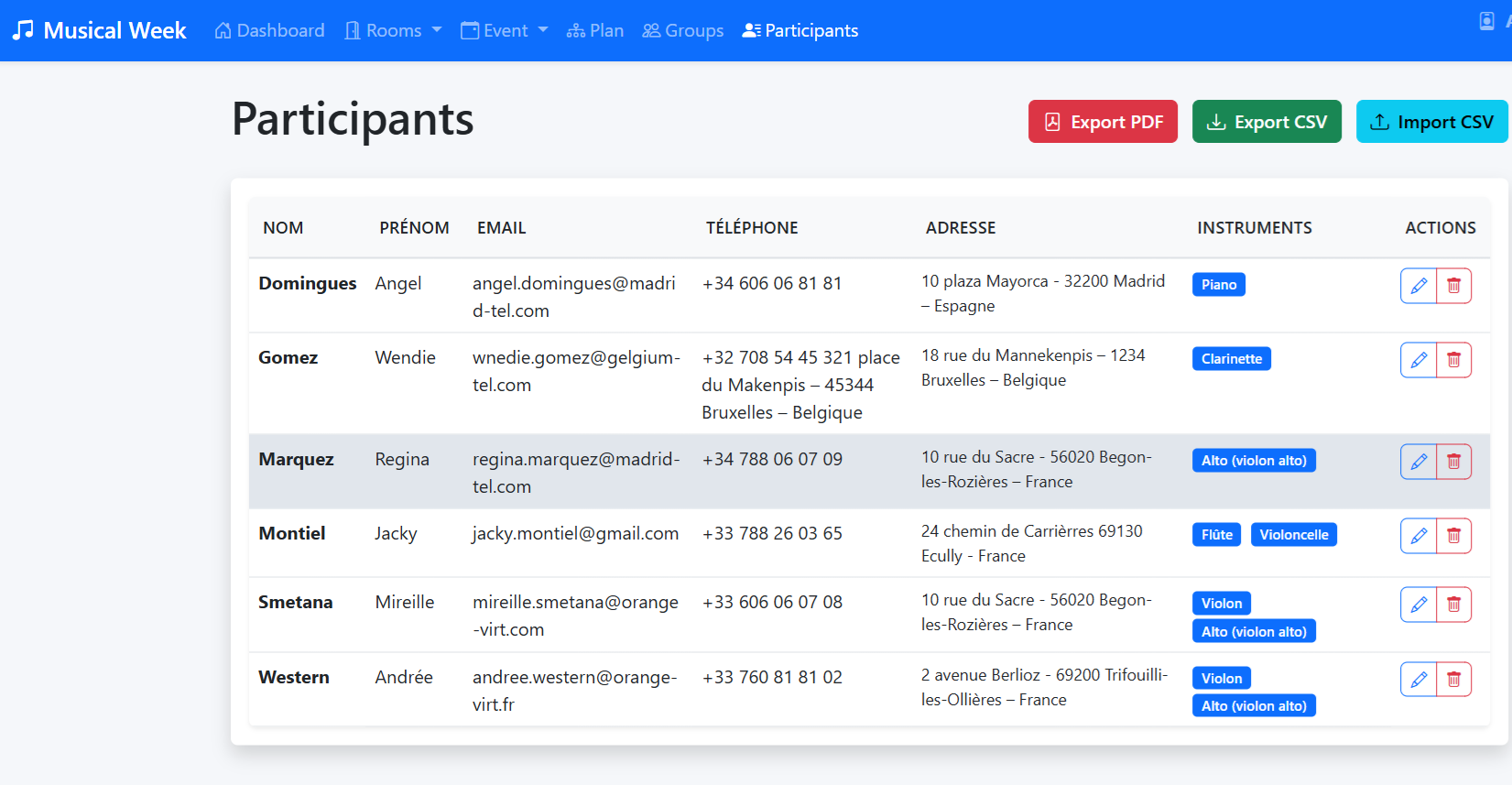
Task: Click the Musical Week logo
Action: point(99,30)
